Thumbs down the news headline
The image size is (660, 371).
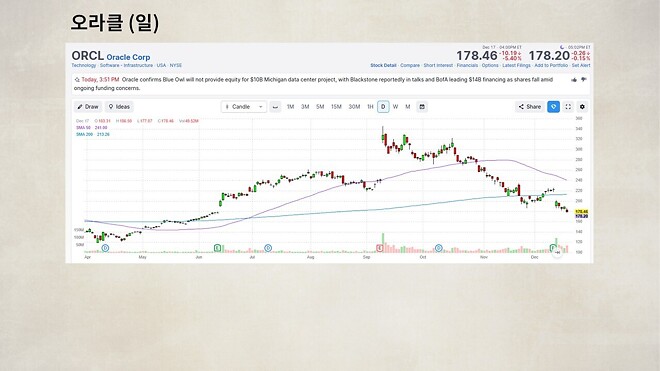click(x=583, y=80)
